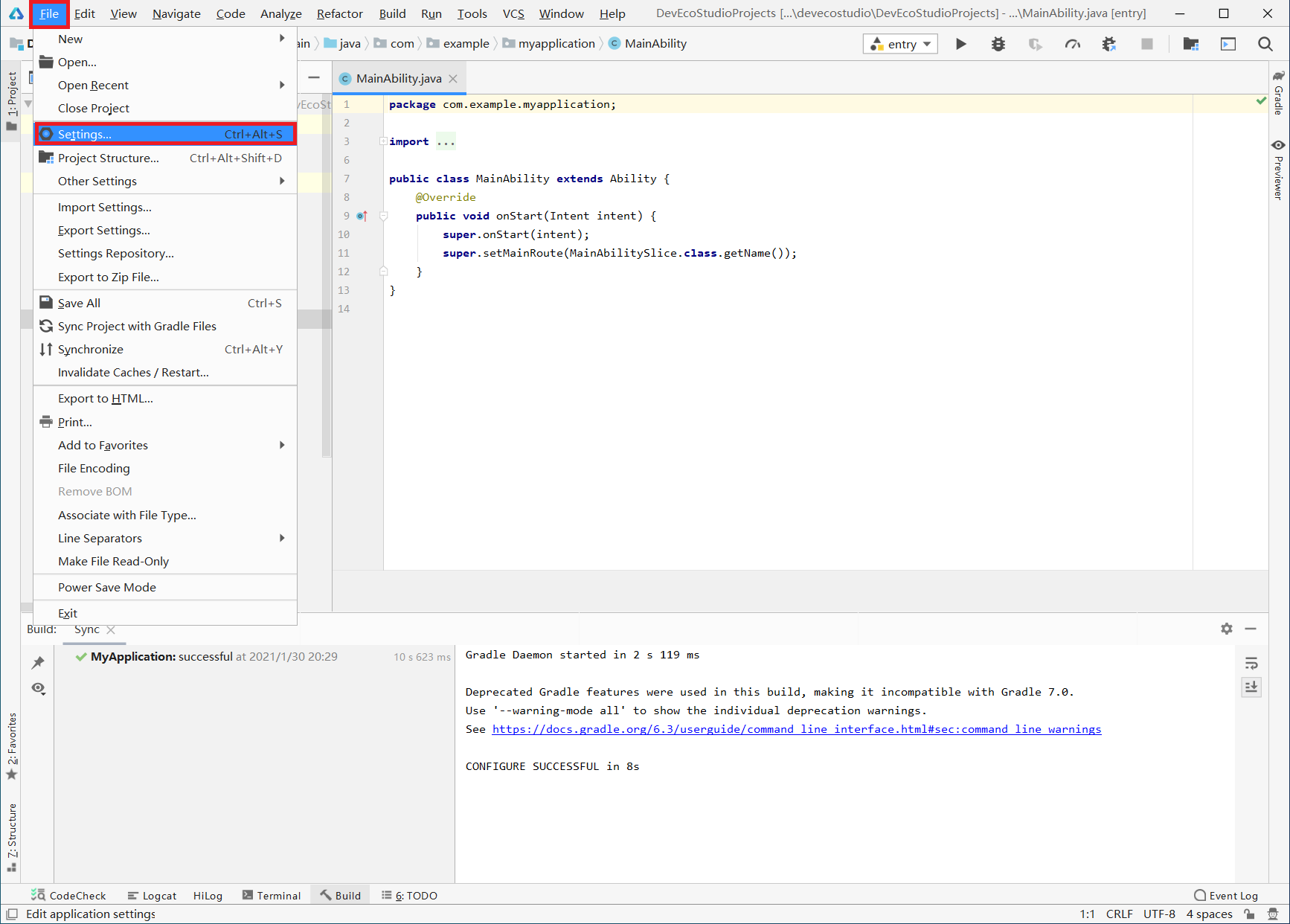1290x924 pixels.
Task: Toggle soft-wrap in build output
Action: pyautogui.click(x=1251, y=663)
